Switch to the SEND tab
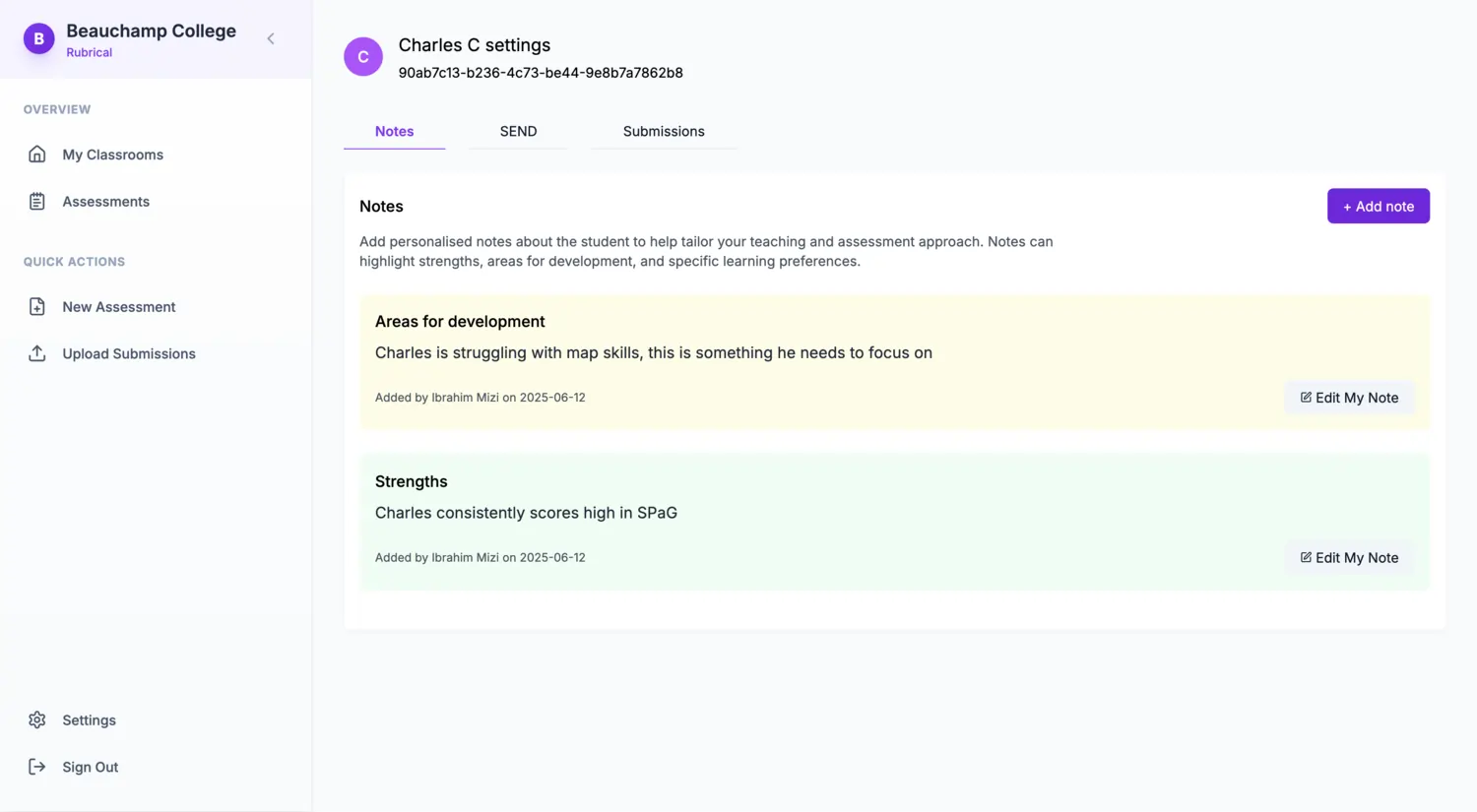This screenshot has height=812, width=1477. (x=518, y=131)
